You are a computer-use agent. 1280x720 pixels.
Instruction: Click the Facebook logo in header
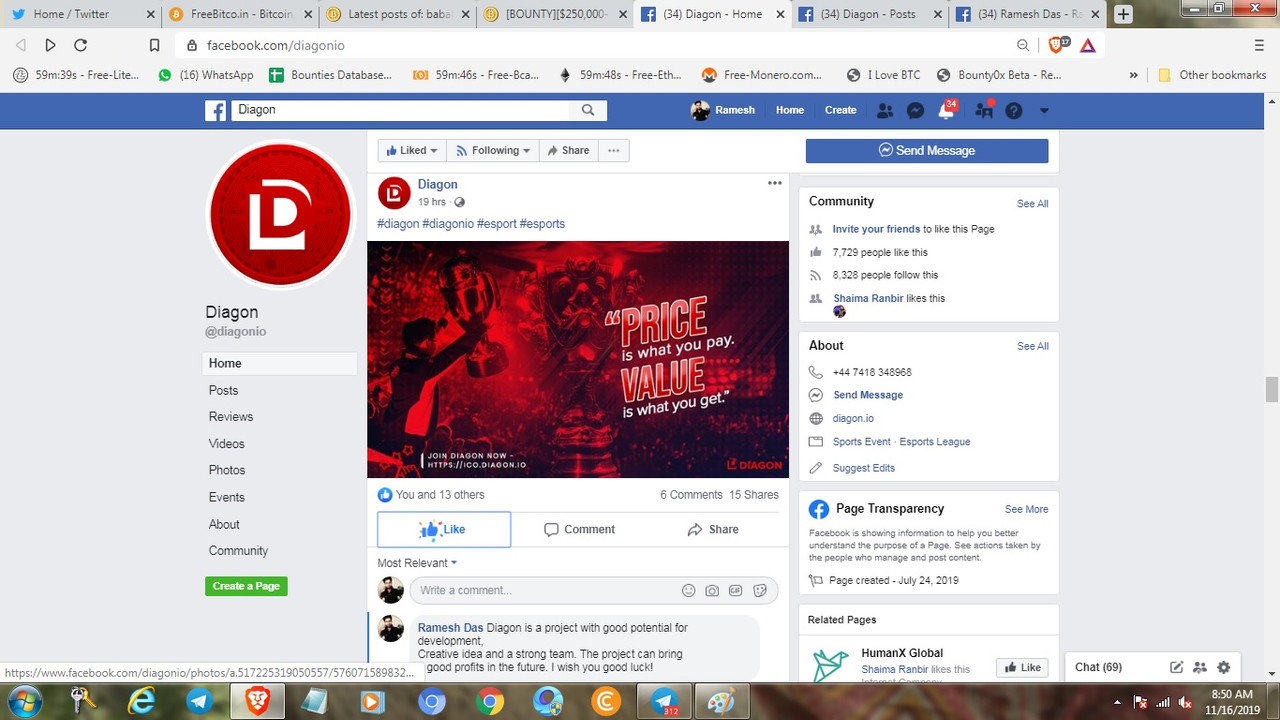(x=216, y=110)
